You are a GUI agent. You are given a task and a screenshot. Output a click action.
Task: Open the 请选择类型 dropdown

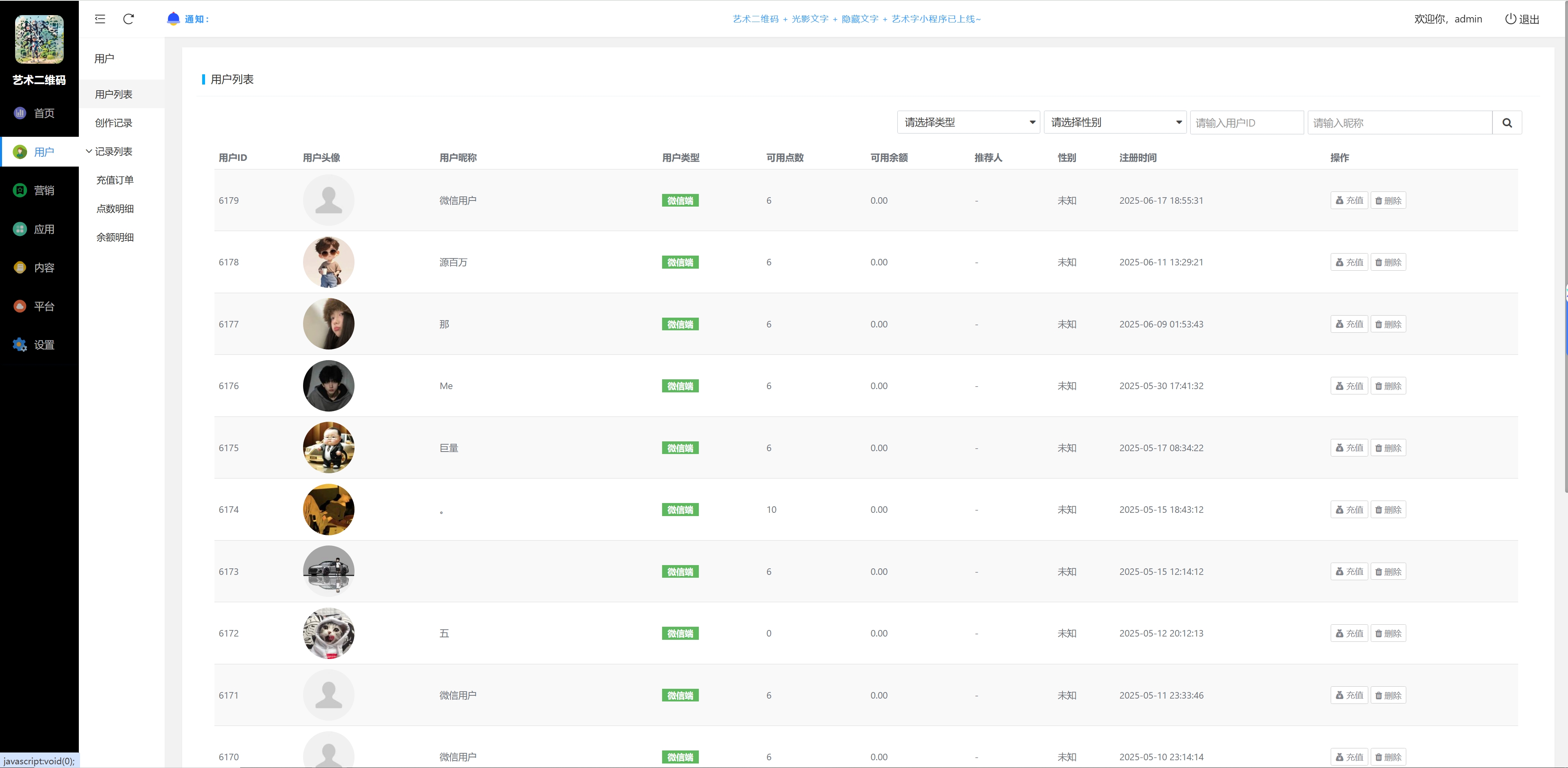click(x=968, y=122)
